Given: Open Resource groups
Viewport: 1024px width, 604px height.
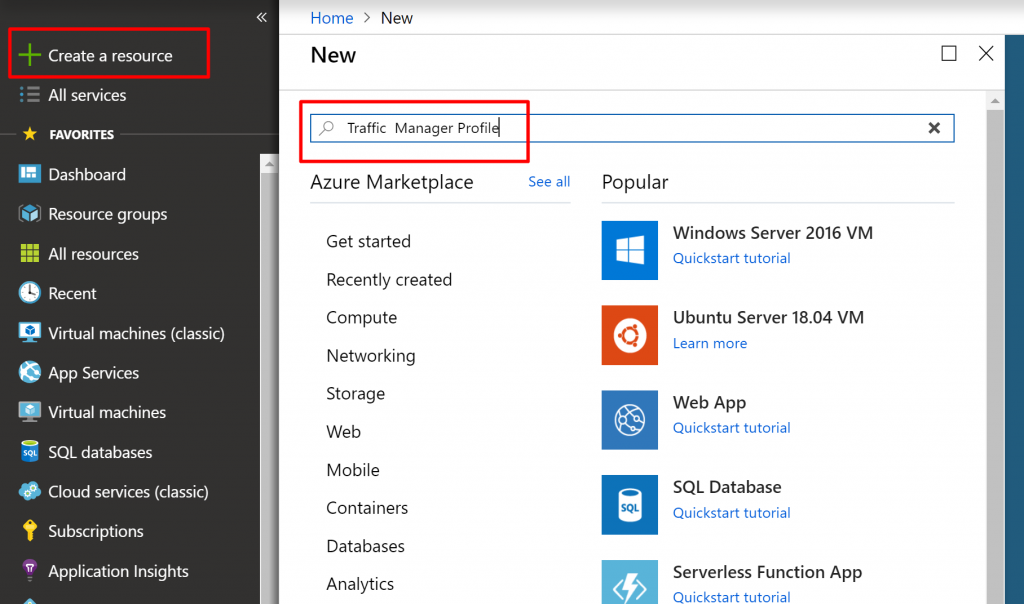Looking at the screenshot, I should coord(108,214).
